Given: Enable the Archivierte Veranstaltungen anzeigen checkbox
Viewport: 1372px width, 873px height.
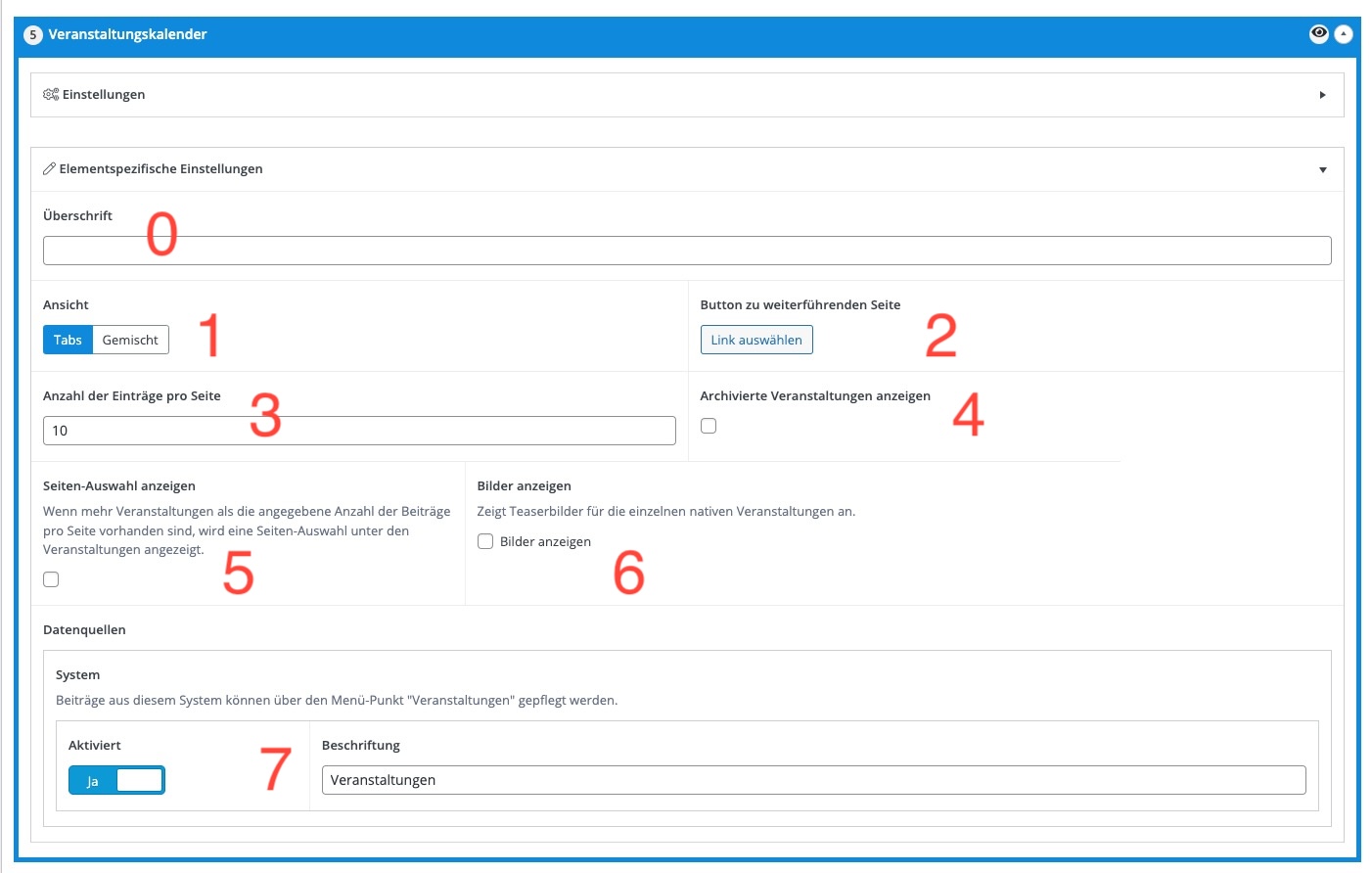Looking at the screenshot, I should pyautogui.click(x=709, y=426).
